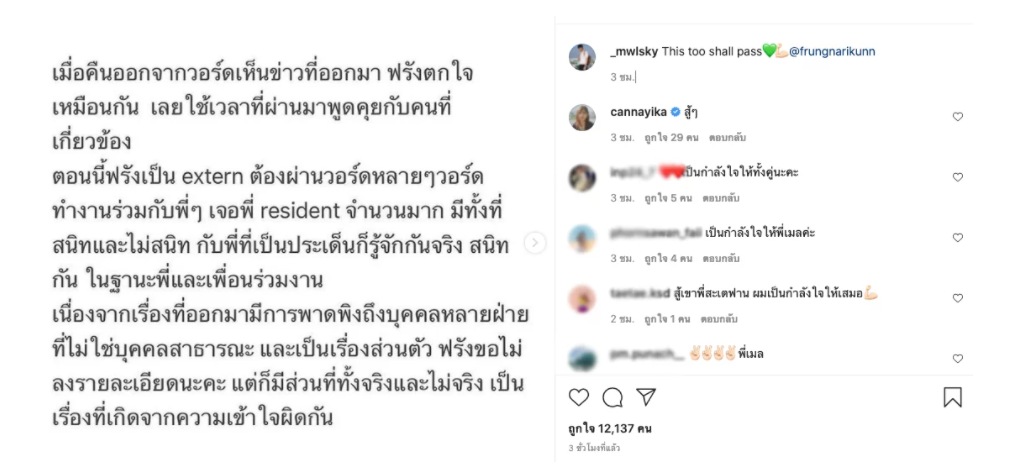1011x468 pixels.
Task: Like the "พี่เมล" comment heart
Action: tap(957, 358)
